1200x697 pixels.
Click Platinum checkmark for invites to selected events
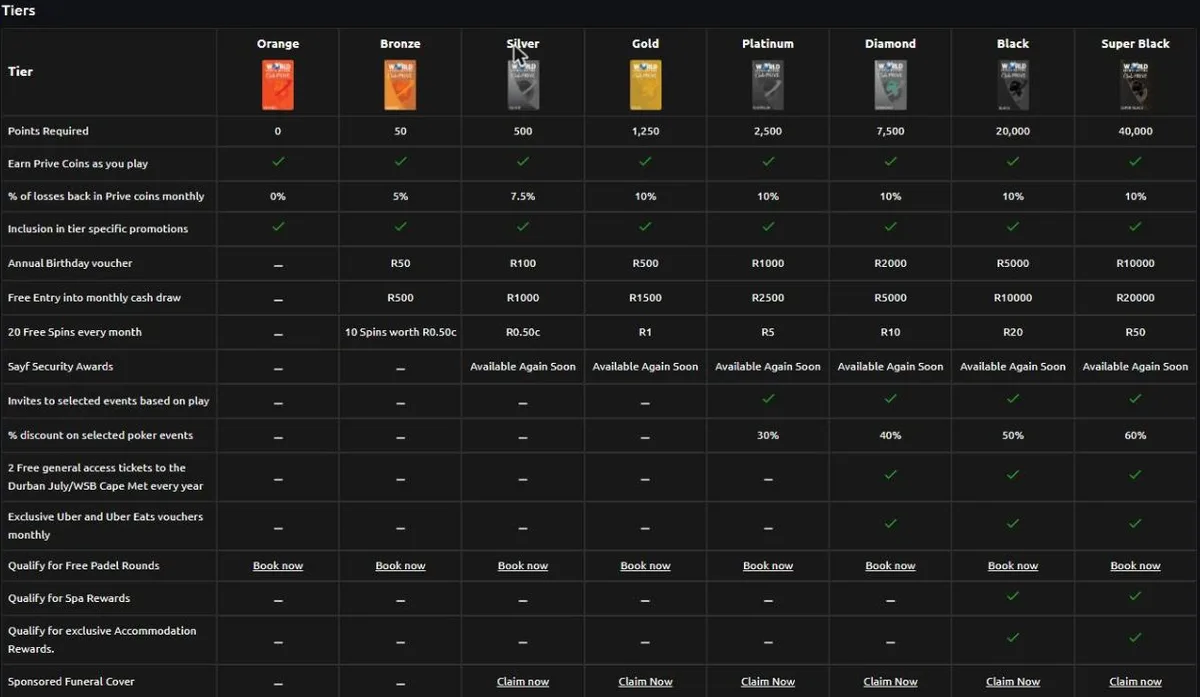[768, 398]
